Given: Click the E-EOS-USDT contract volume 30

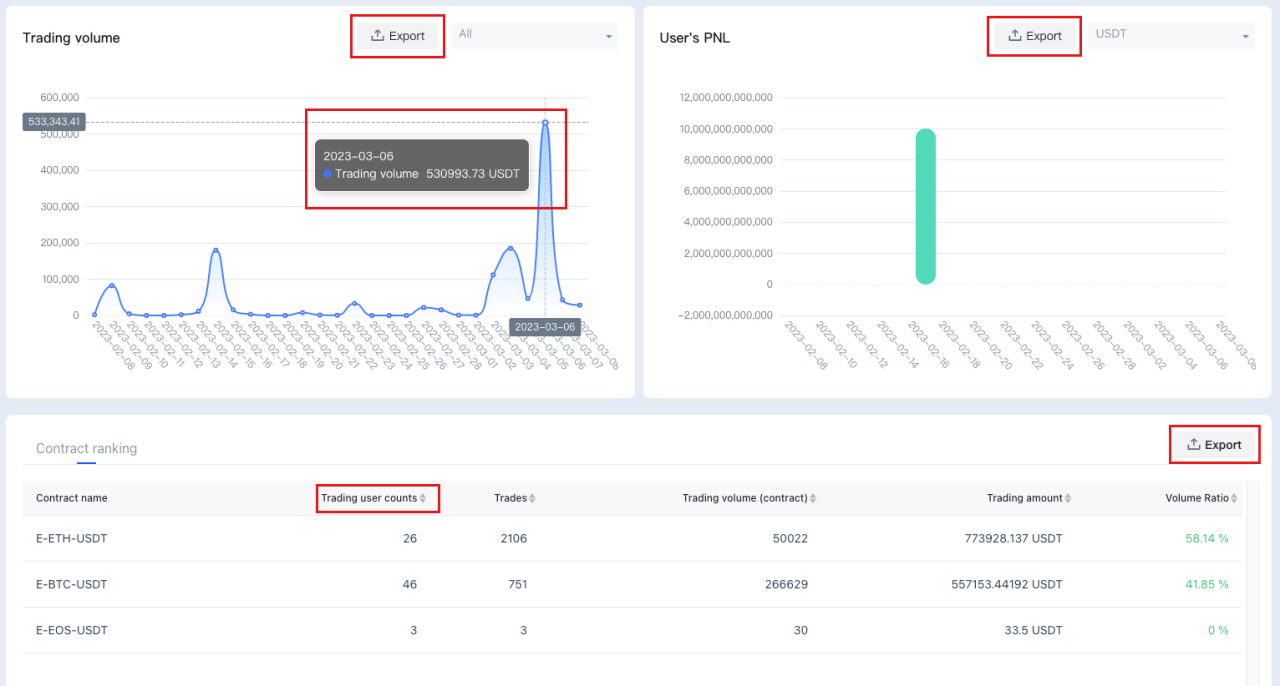Looking at the screenshot, I should pos(801,631).
